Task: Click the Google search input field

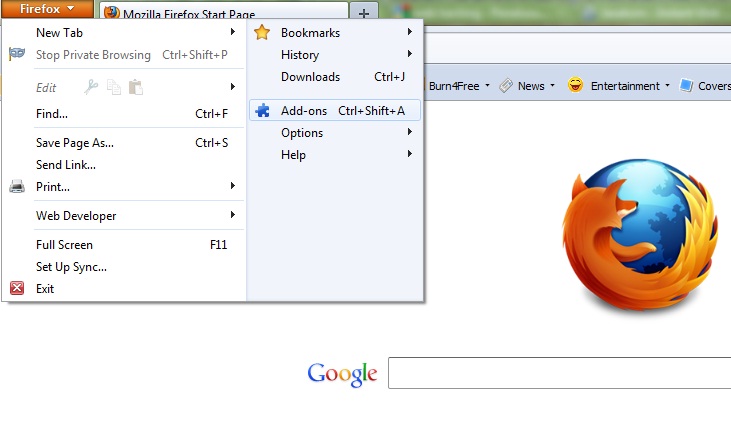Action: pos(559,373)
